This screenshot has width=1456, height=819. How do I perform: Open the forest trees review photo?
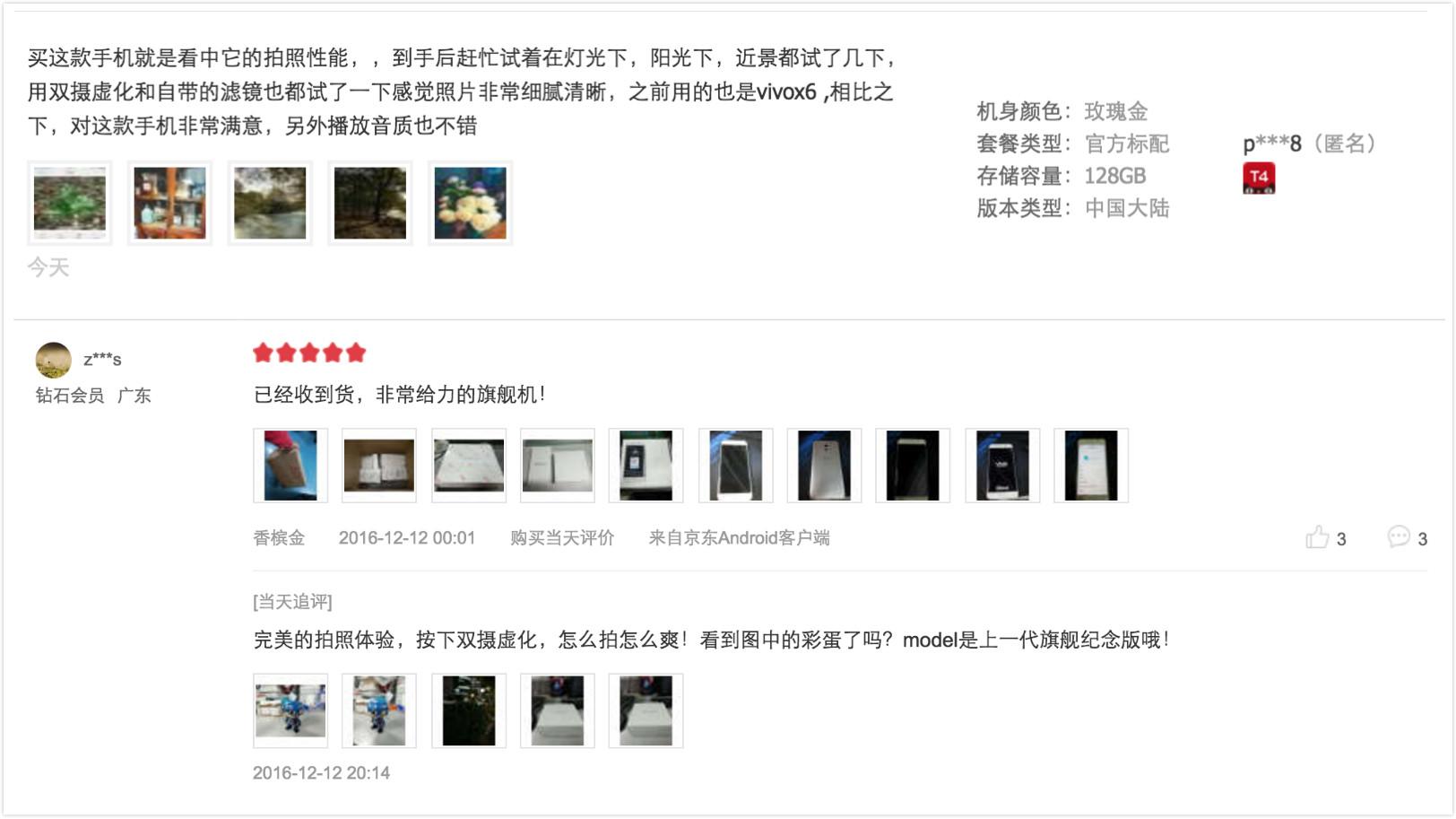coord(370,204)
